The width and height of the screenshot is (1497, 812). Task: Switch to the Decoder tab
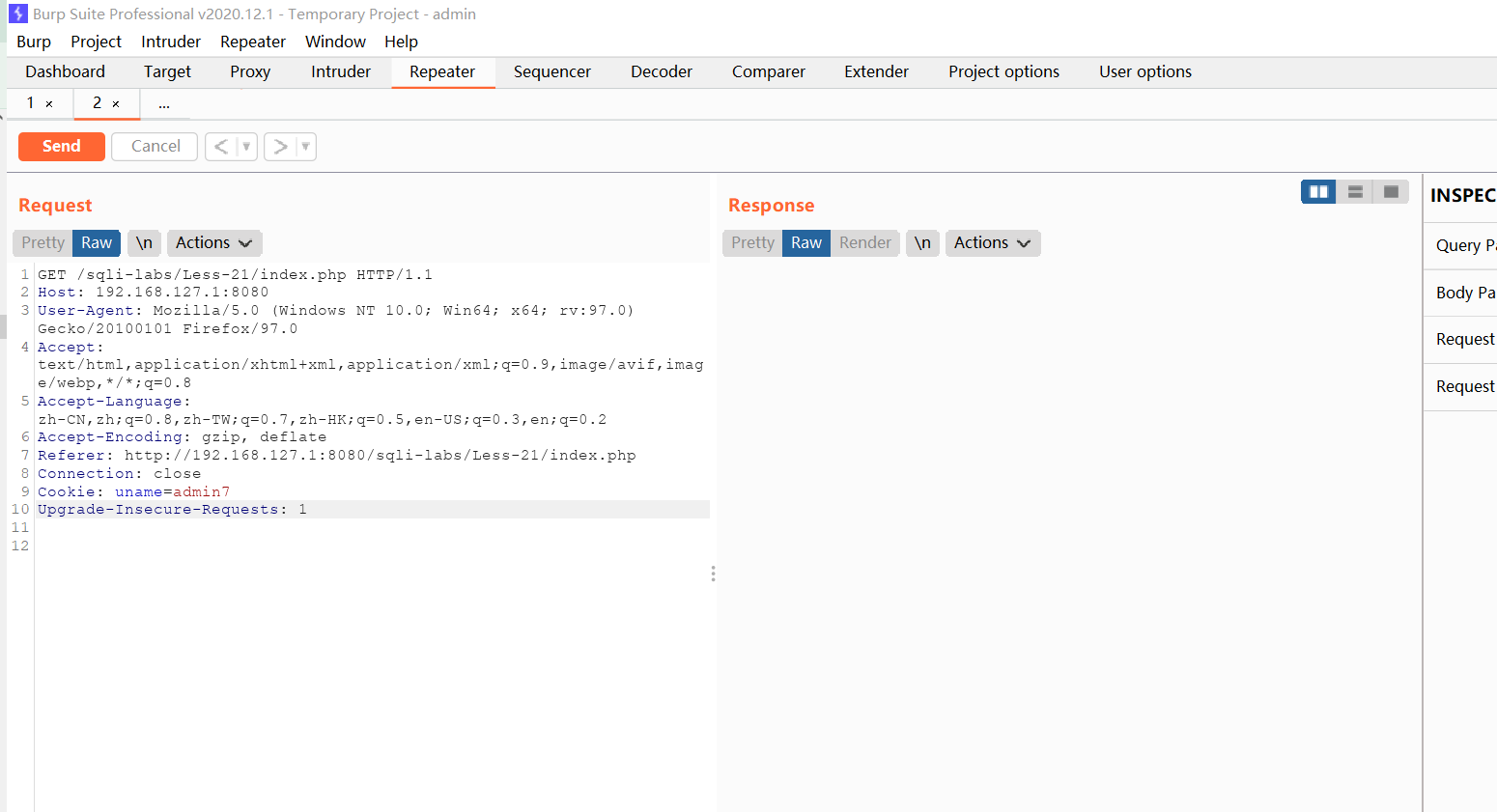(x=662, y=72)
